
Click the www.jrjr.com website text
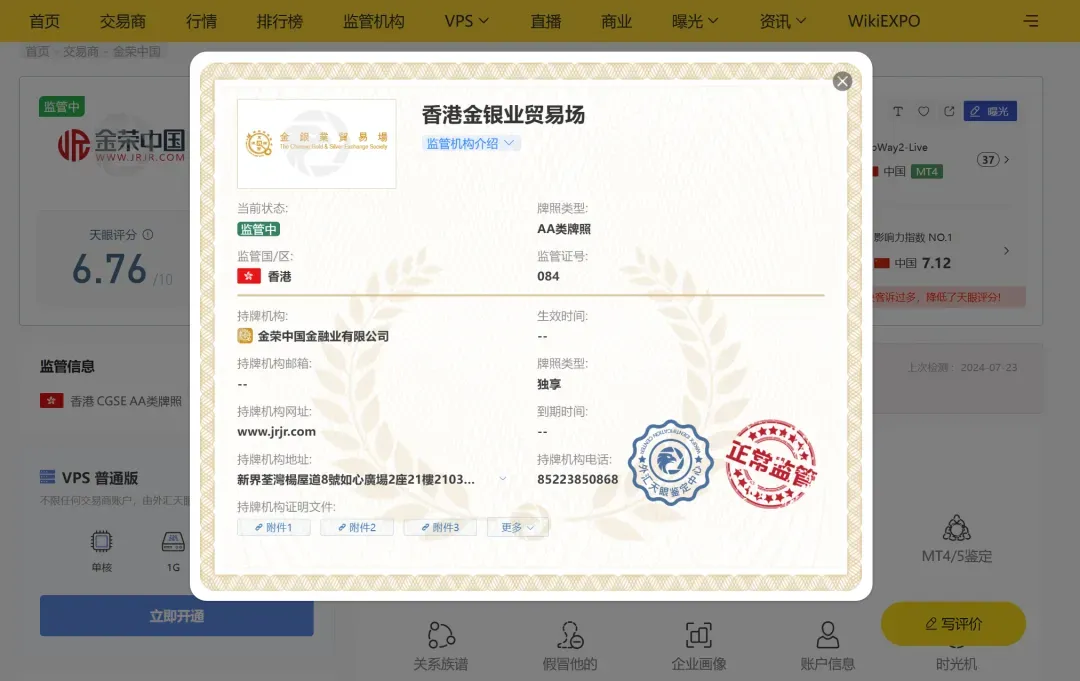tap(276, 432)
